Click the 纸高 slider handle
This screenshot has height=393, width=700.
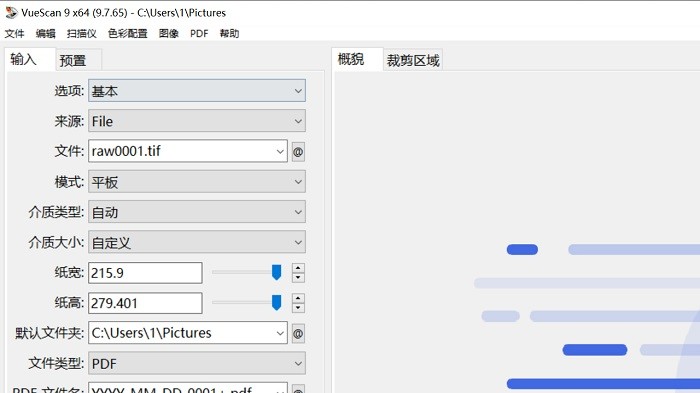click(277, 302)
